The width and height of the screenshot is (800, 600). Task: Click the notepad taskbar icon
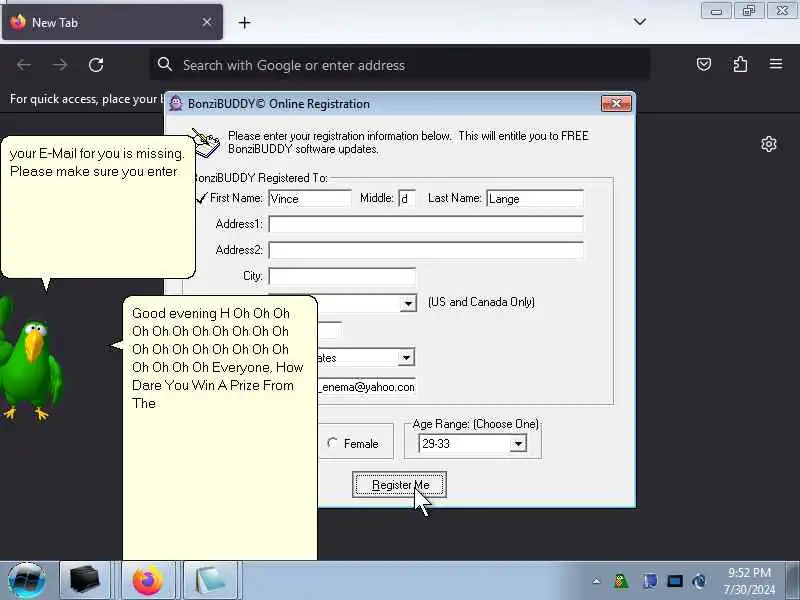(210, 581)
